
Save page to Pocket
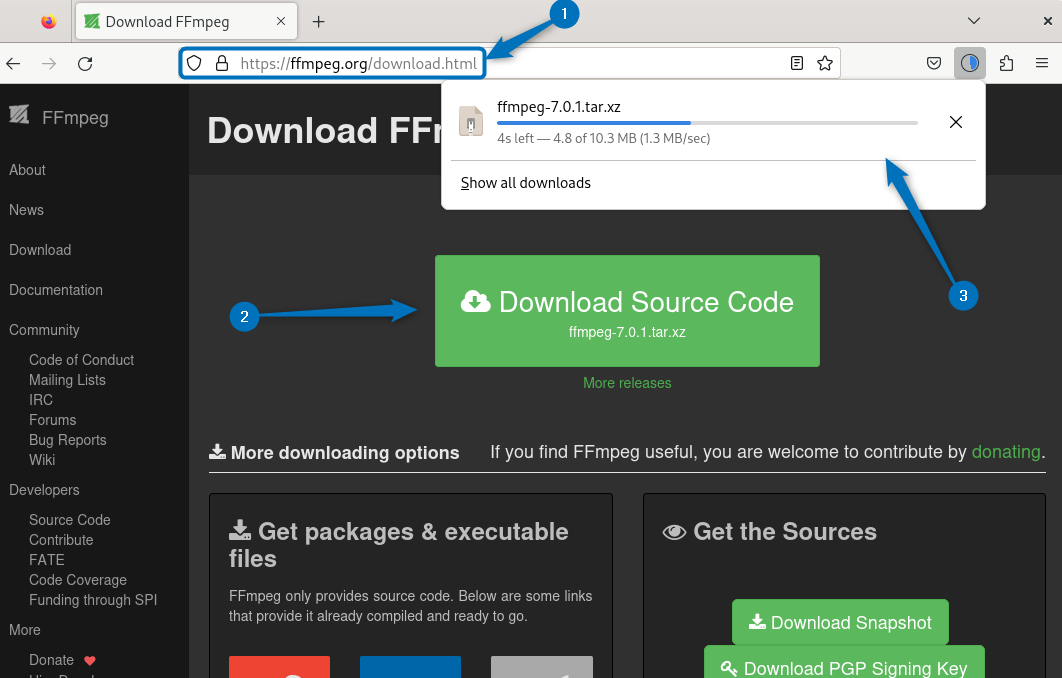click(x=933, y=62)
